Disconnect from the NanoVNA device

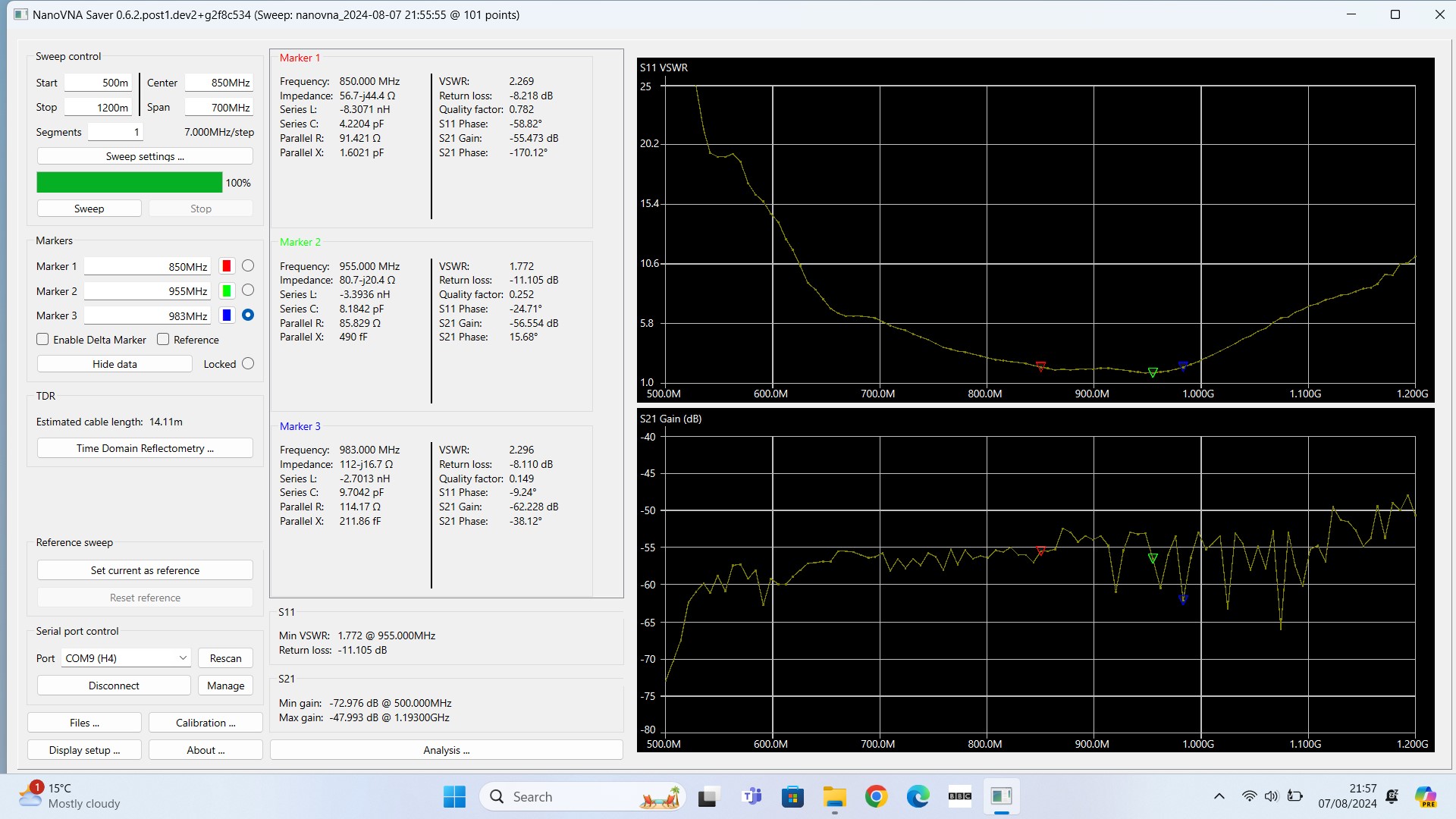click(x=114, y=686)
